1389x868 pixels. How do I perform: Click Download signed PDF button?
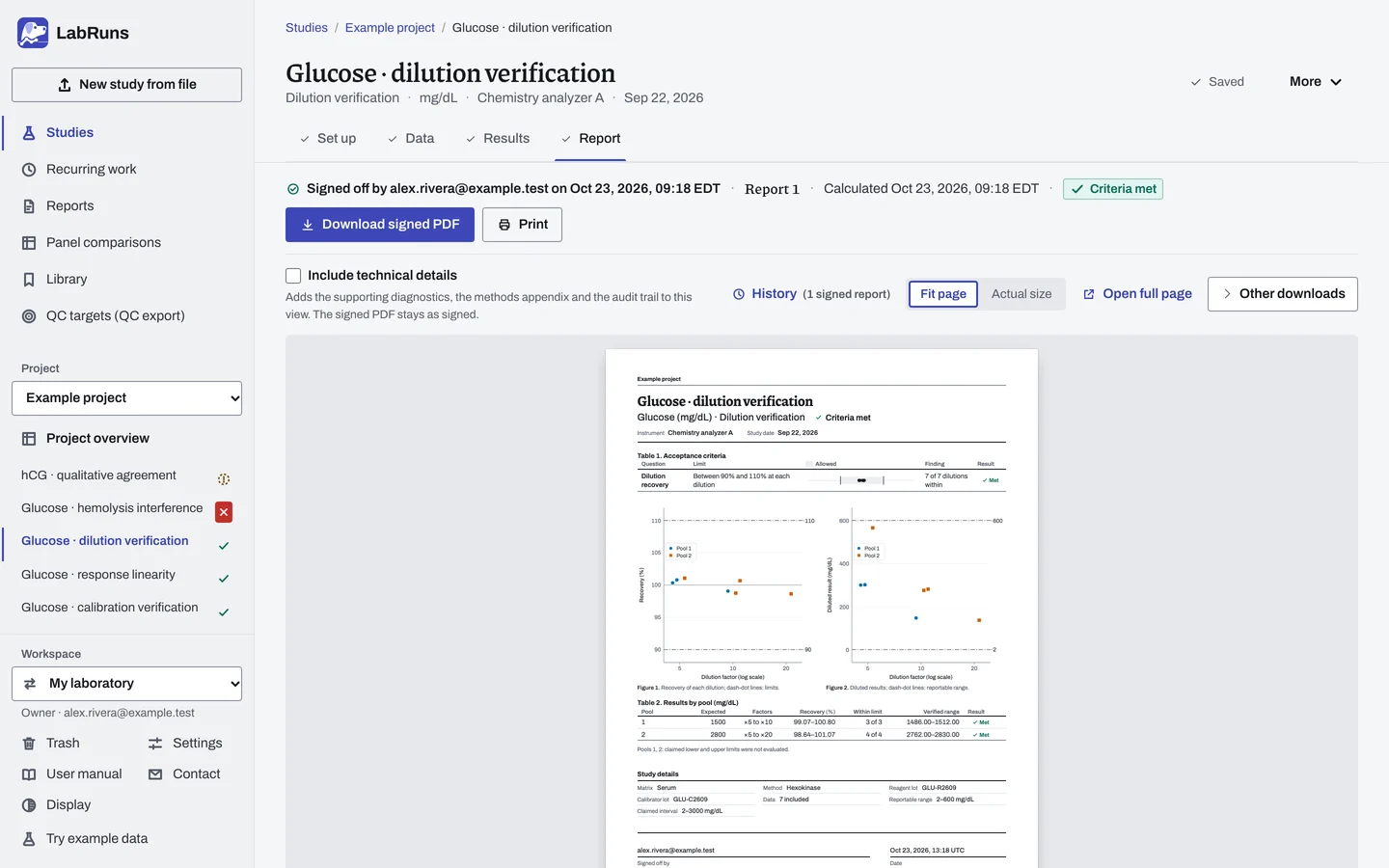tap(380, 225)
